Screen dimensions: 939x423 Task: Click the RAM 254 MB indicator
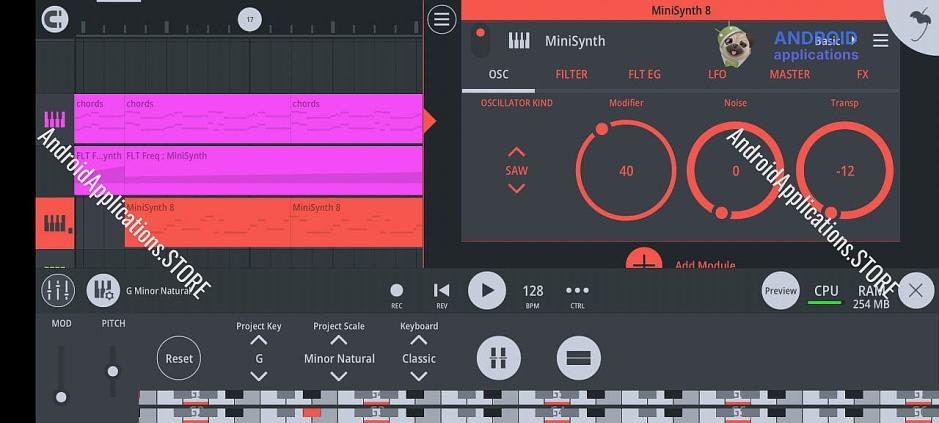871,297
